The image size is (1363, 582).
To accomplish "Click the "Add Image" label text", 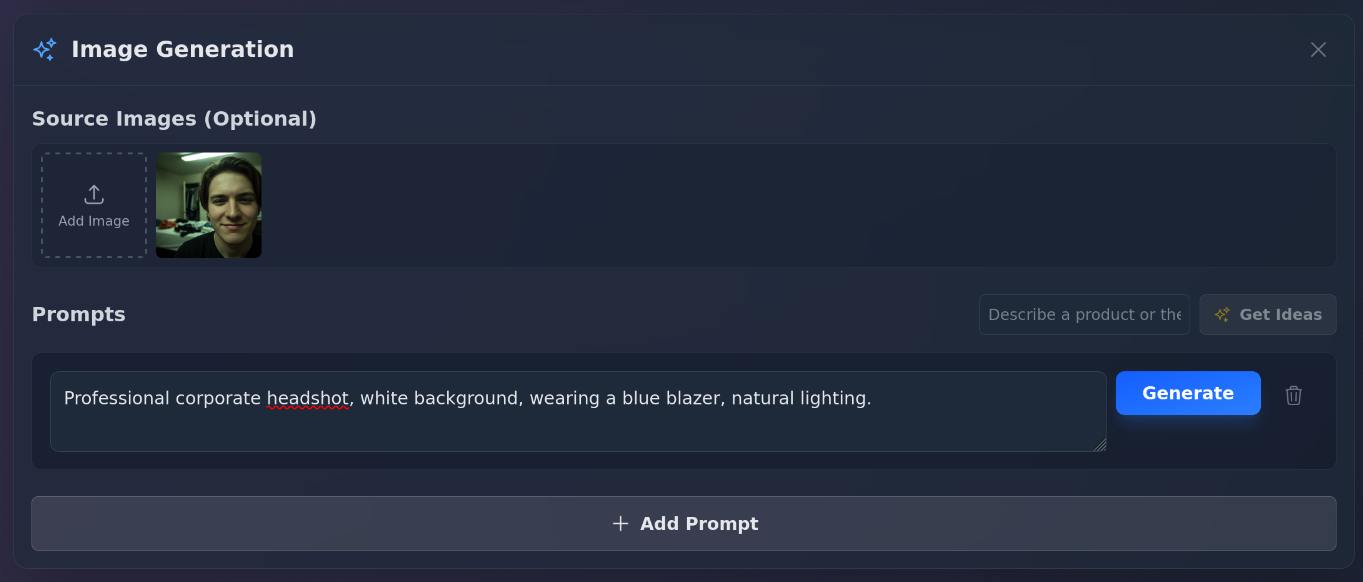I will (x=94, y=221).
